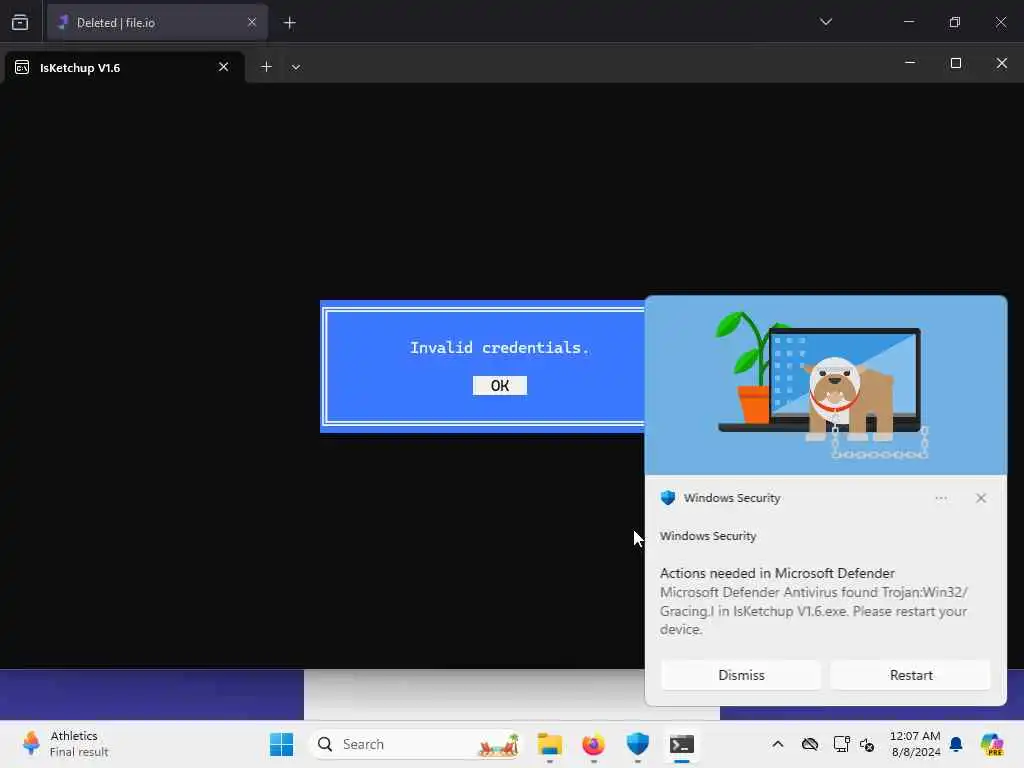Screen dimensions: 1024x768
Task: Click the taskbar Search box
Action: [x=417, y=744]
